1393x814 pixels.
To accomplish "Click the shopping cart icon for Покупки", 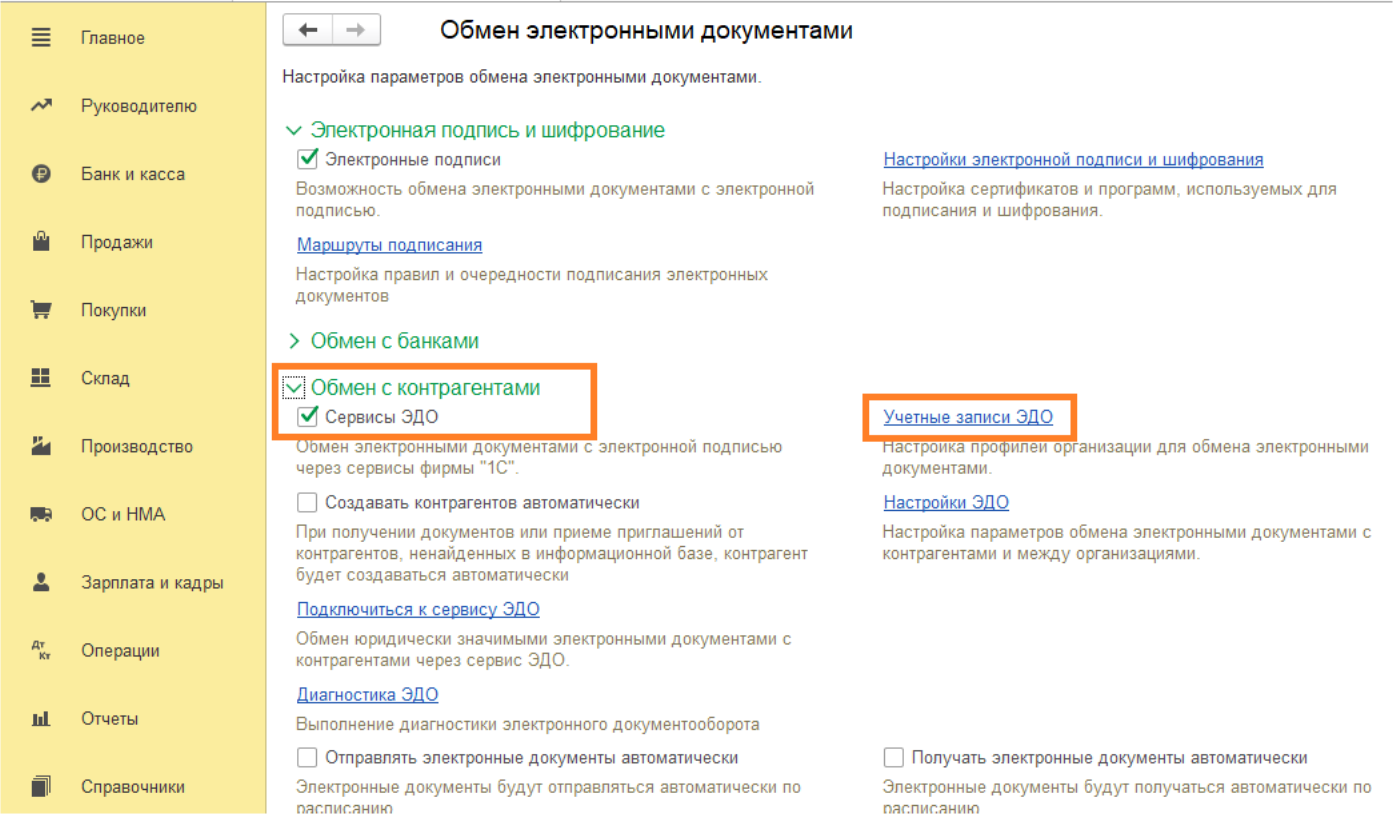I will pos(41,310).
